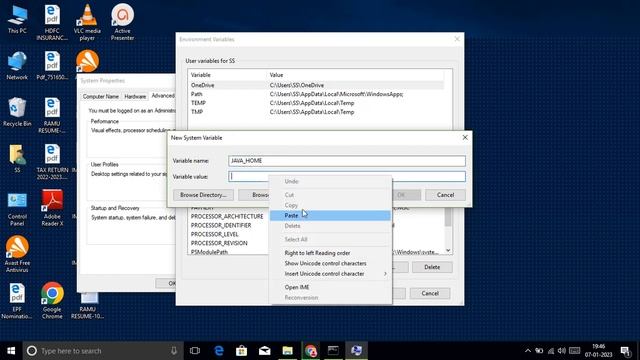Cancel the Environment Variables dialog
Screen dimensions: 640x360
[430, 293]
